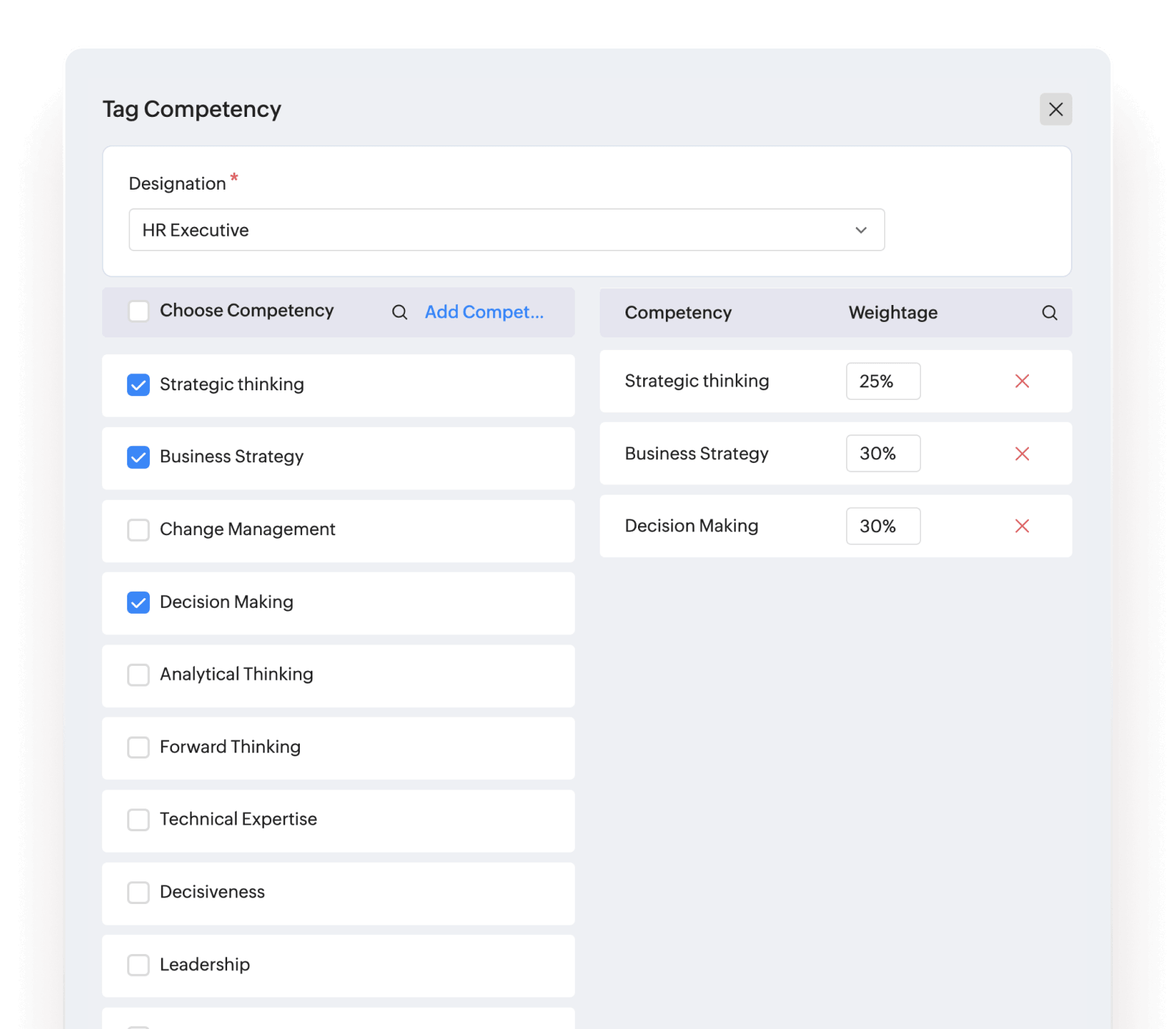
Task: Search the tagged Competency table
Action: pyautogui.click(x=1050, y=312)
